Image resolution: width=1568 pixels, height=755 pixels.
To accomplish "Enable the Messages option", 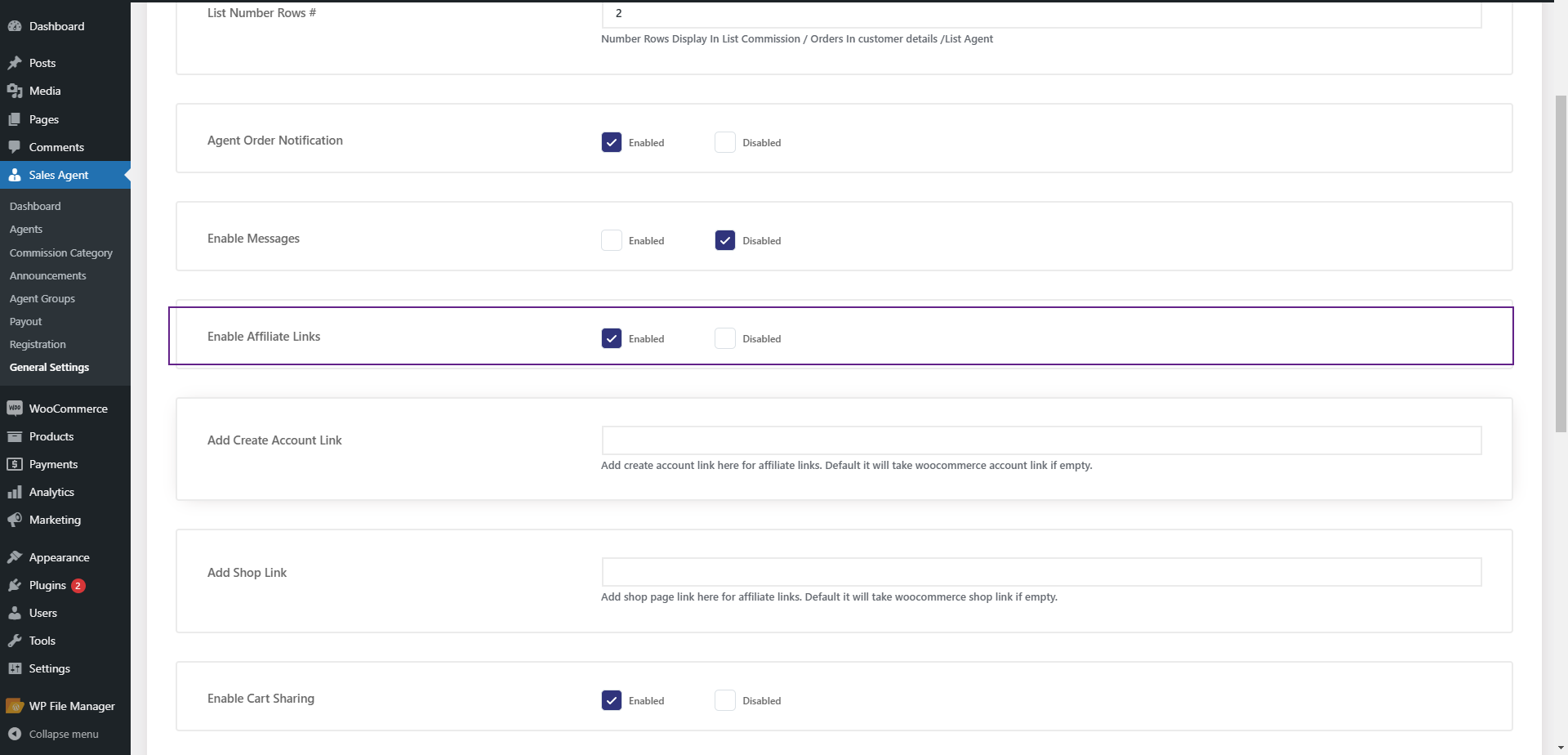I will (611, 239).
